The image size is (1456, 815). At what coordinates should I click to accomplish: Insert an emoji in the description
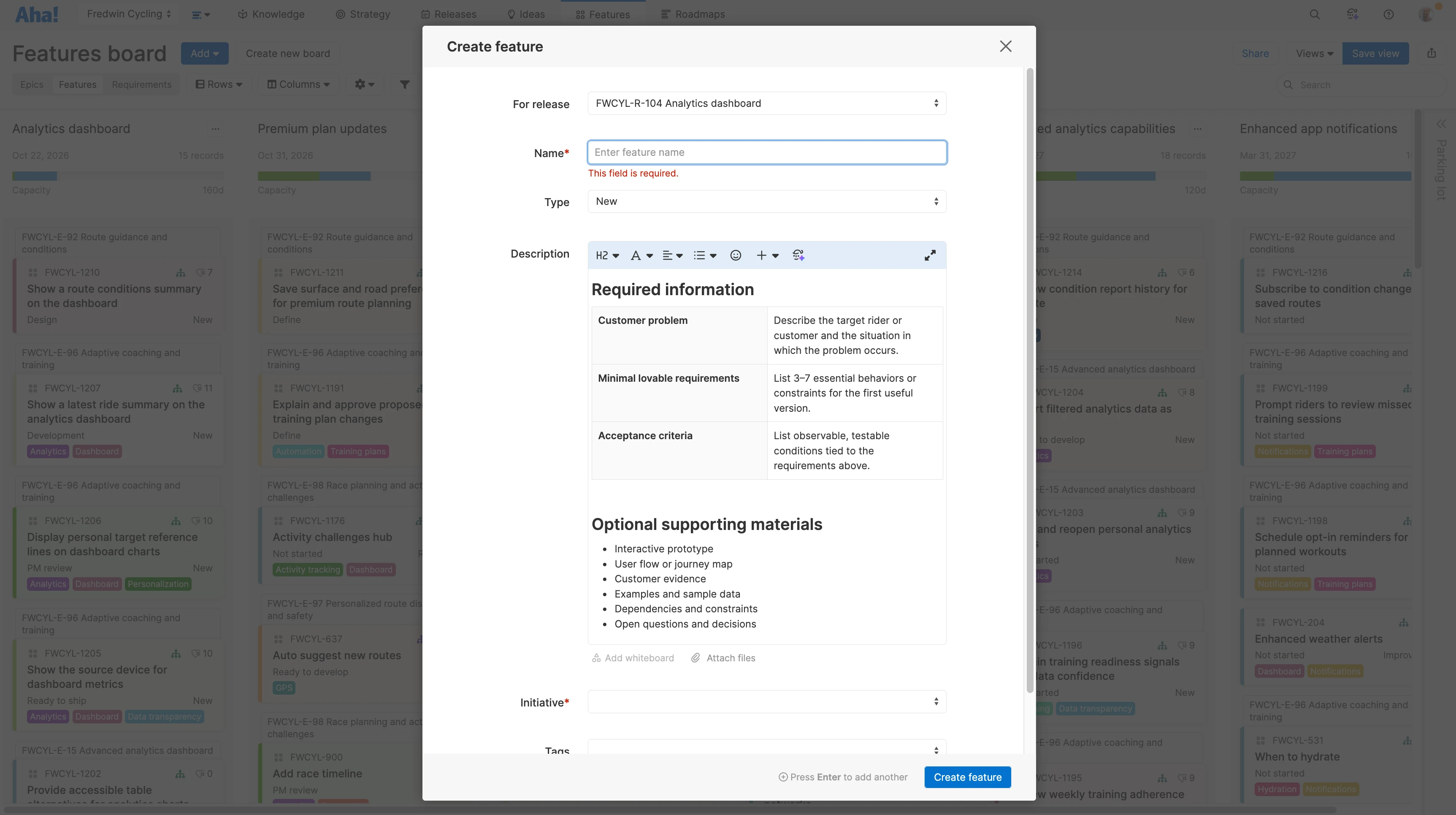[735, 255]
